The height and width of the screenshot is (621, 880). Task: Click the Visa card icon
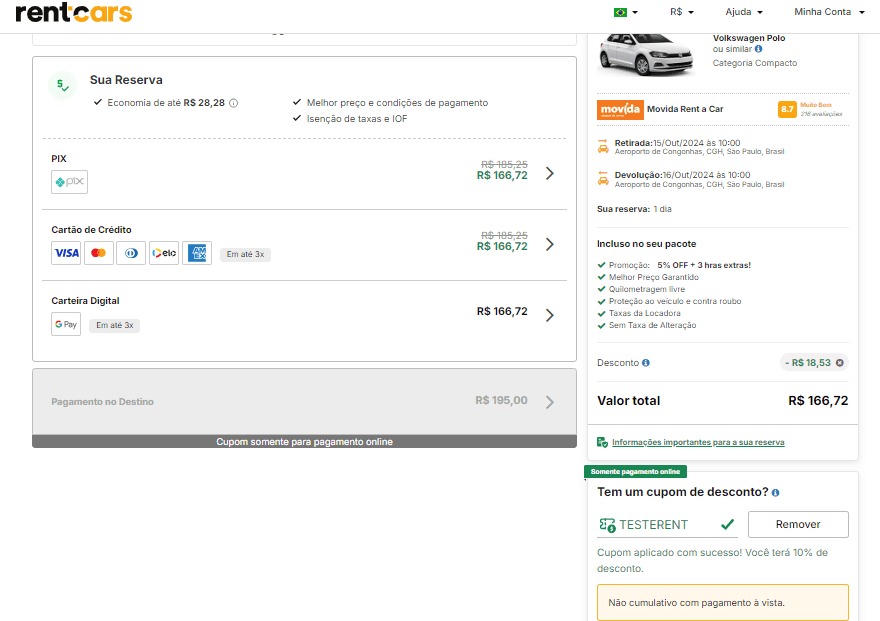pyautogui.click(x=66, y=253)
